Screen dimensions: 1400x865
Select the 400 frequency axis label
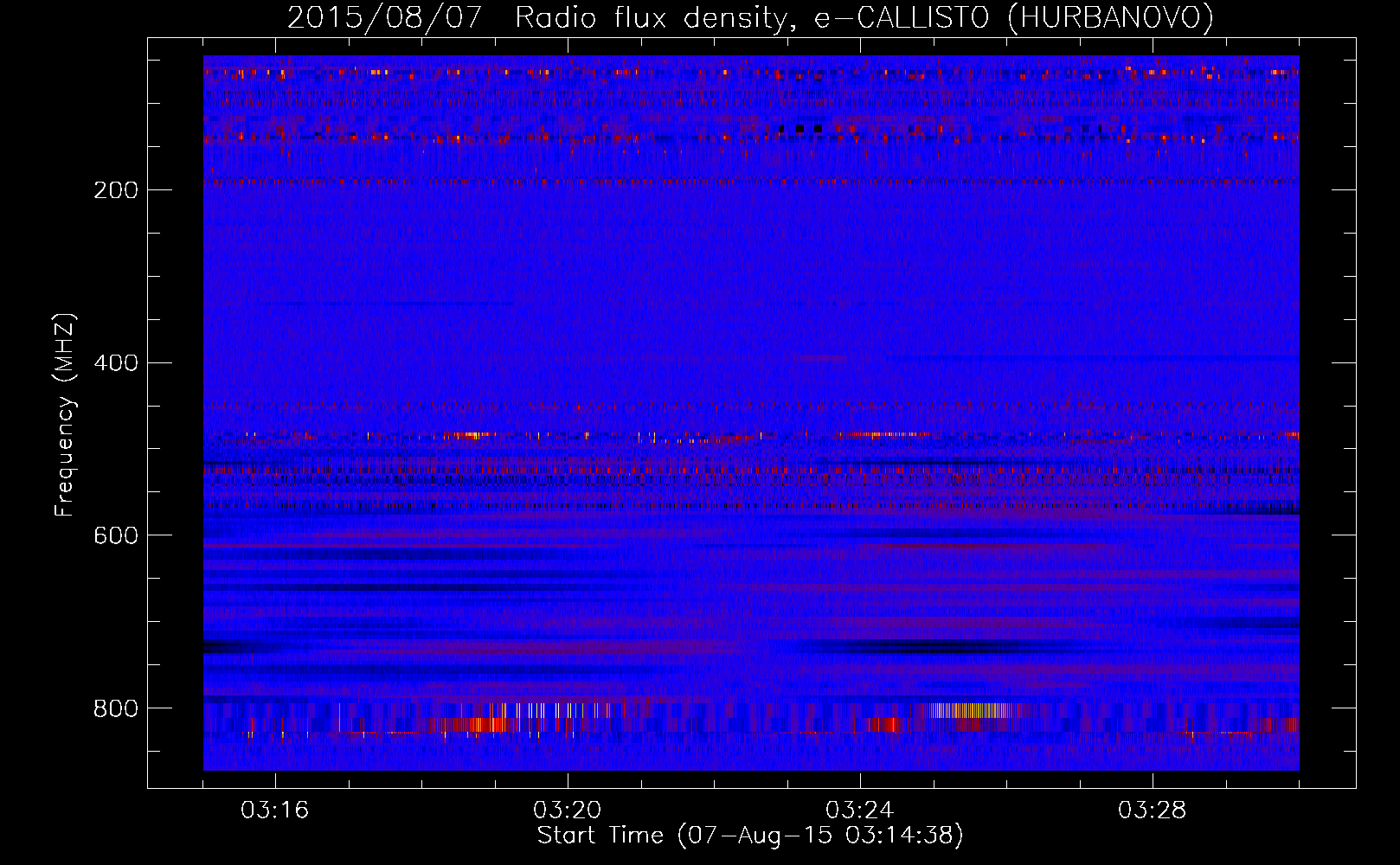116,363
